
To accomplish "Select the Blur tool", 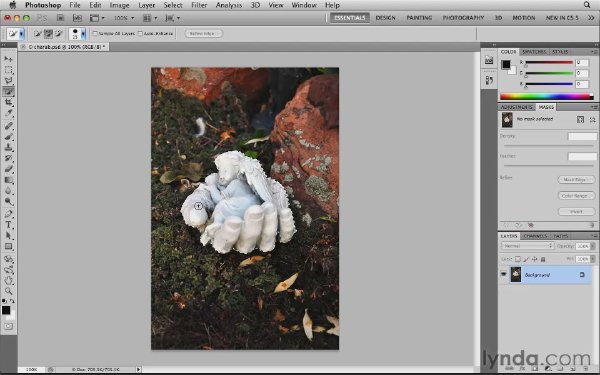I will coord(8,191).
